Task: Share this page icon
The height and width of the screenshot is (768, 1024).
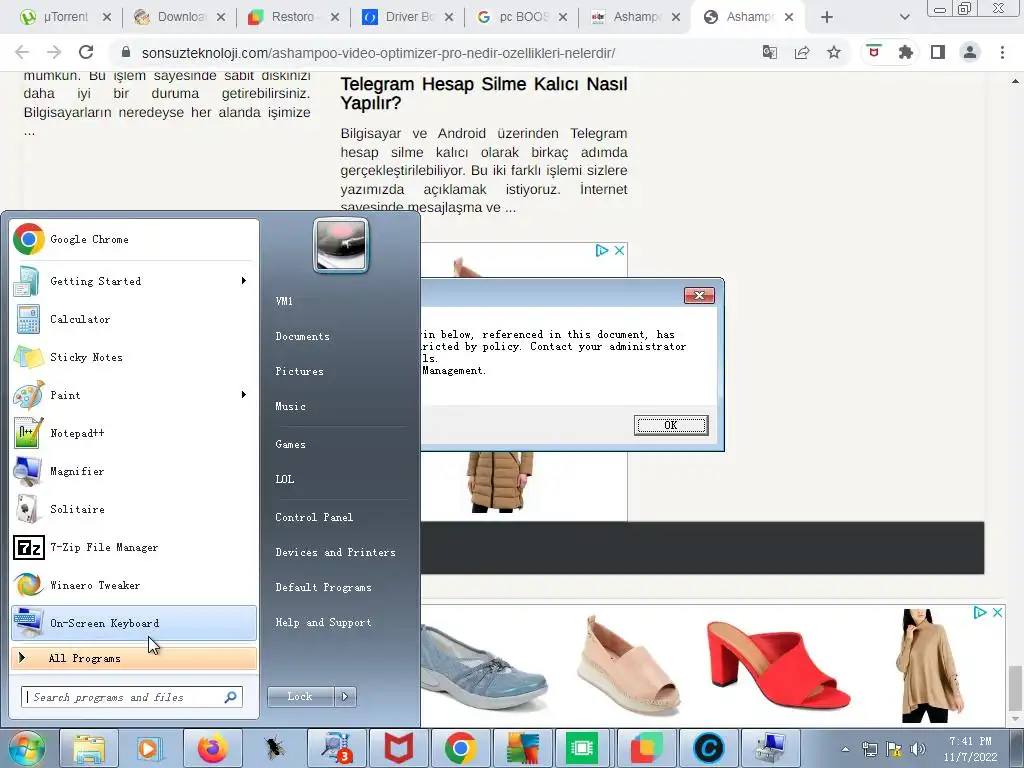Action: click(x=802, y=52)
